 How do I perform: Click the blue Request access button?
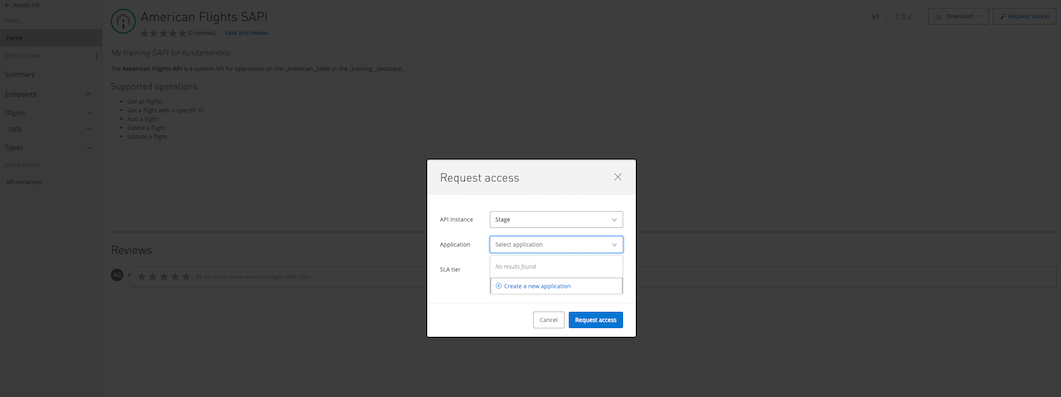595,320
